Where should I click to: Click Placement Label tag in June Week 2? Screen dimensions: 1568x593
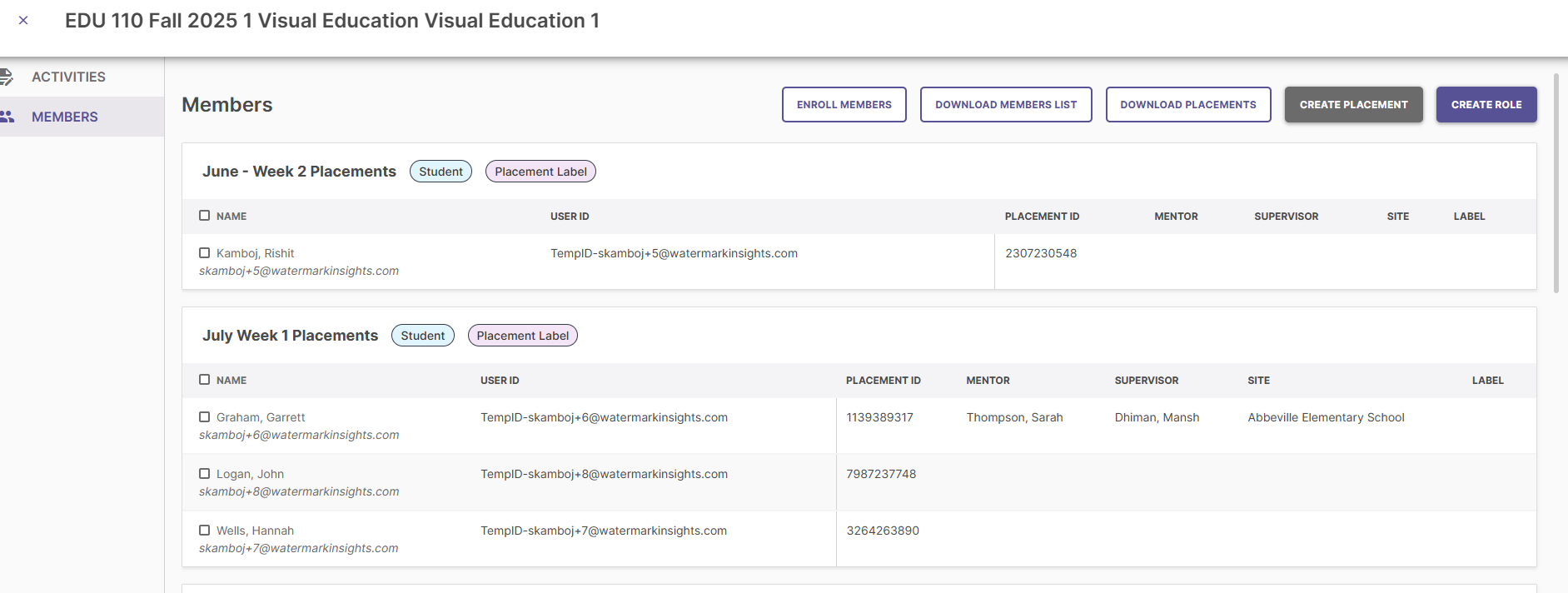pyautogui.click(x=540, y=172)
